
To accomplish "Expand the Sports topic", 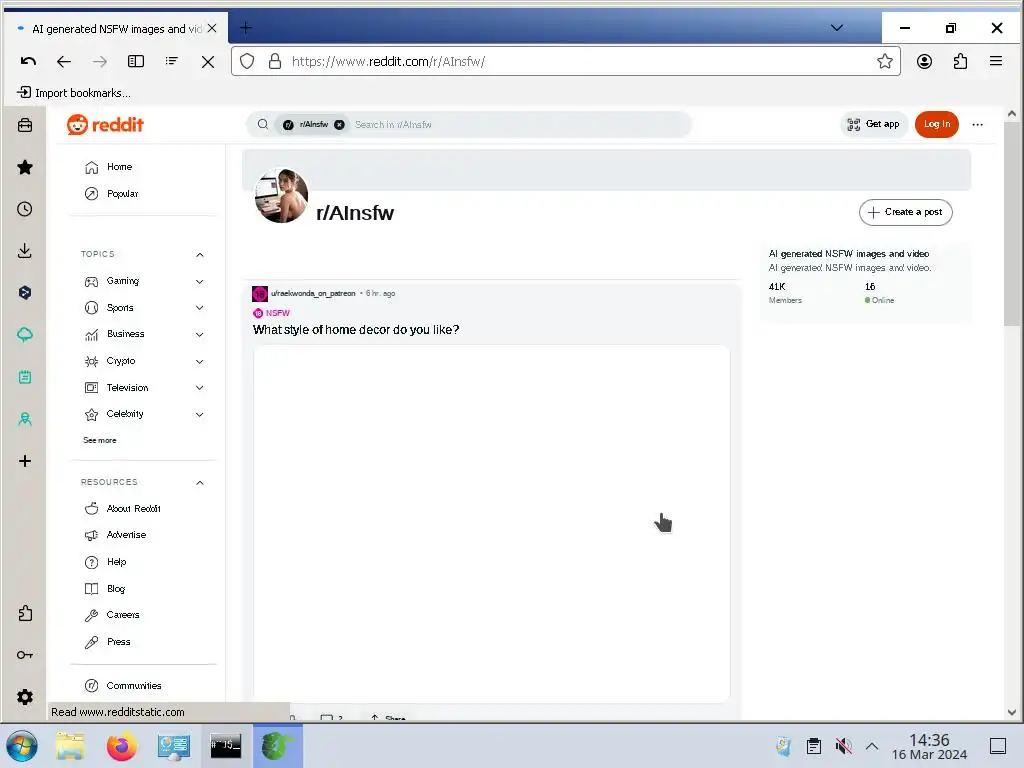I will pos(200,308).
